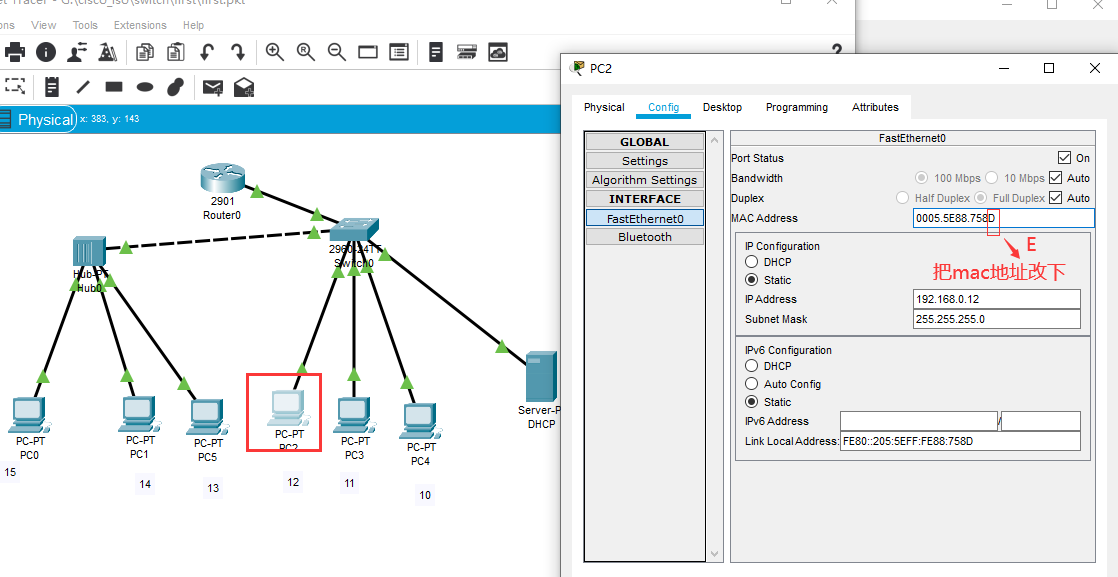Select the Draw Rectangle tool
The image size is (1118, 577).
click(x=114, y=87)
